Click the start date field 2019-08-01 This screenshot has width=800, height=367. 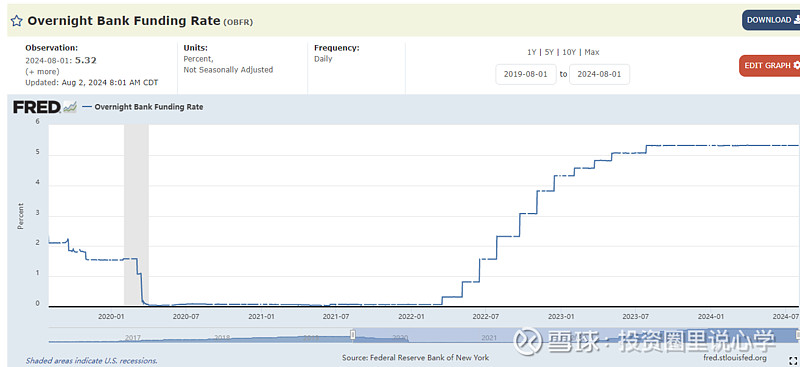pyautogui.click(x=526, y=74)
